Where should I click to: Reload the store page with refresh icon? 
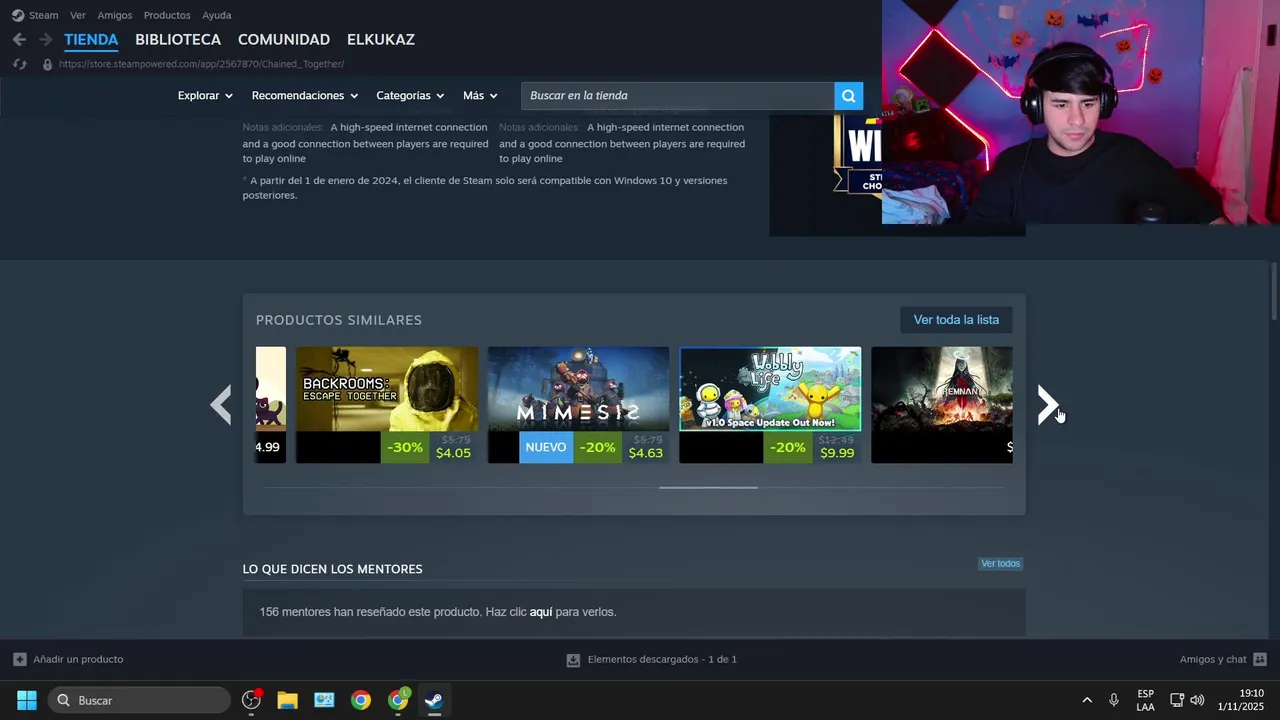point(19,64)
